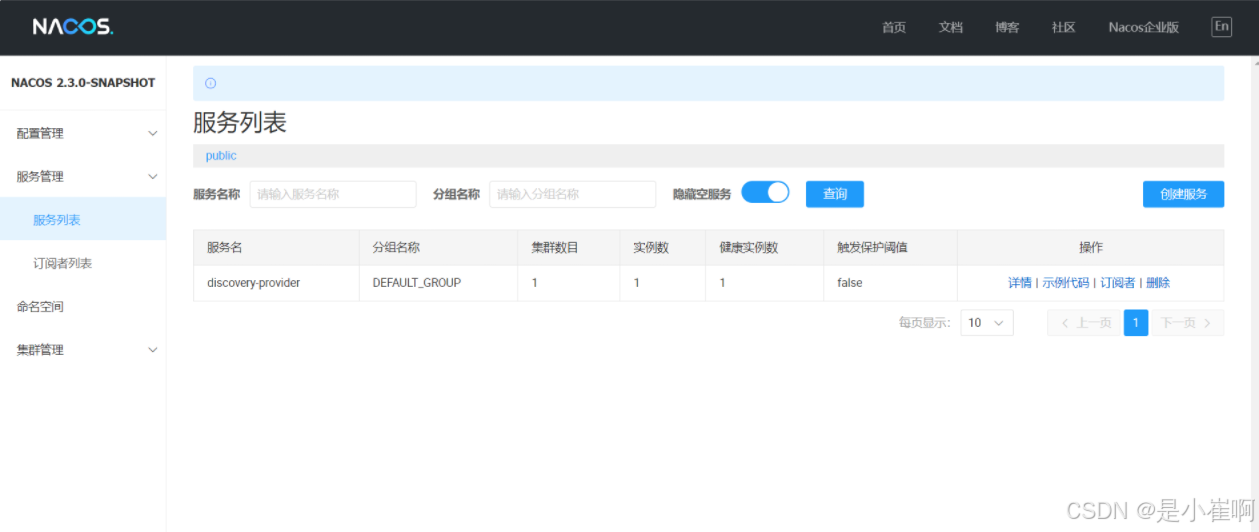
Task: Click the discovery-provider service name cell
Action: point(276,283)
